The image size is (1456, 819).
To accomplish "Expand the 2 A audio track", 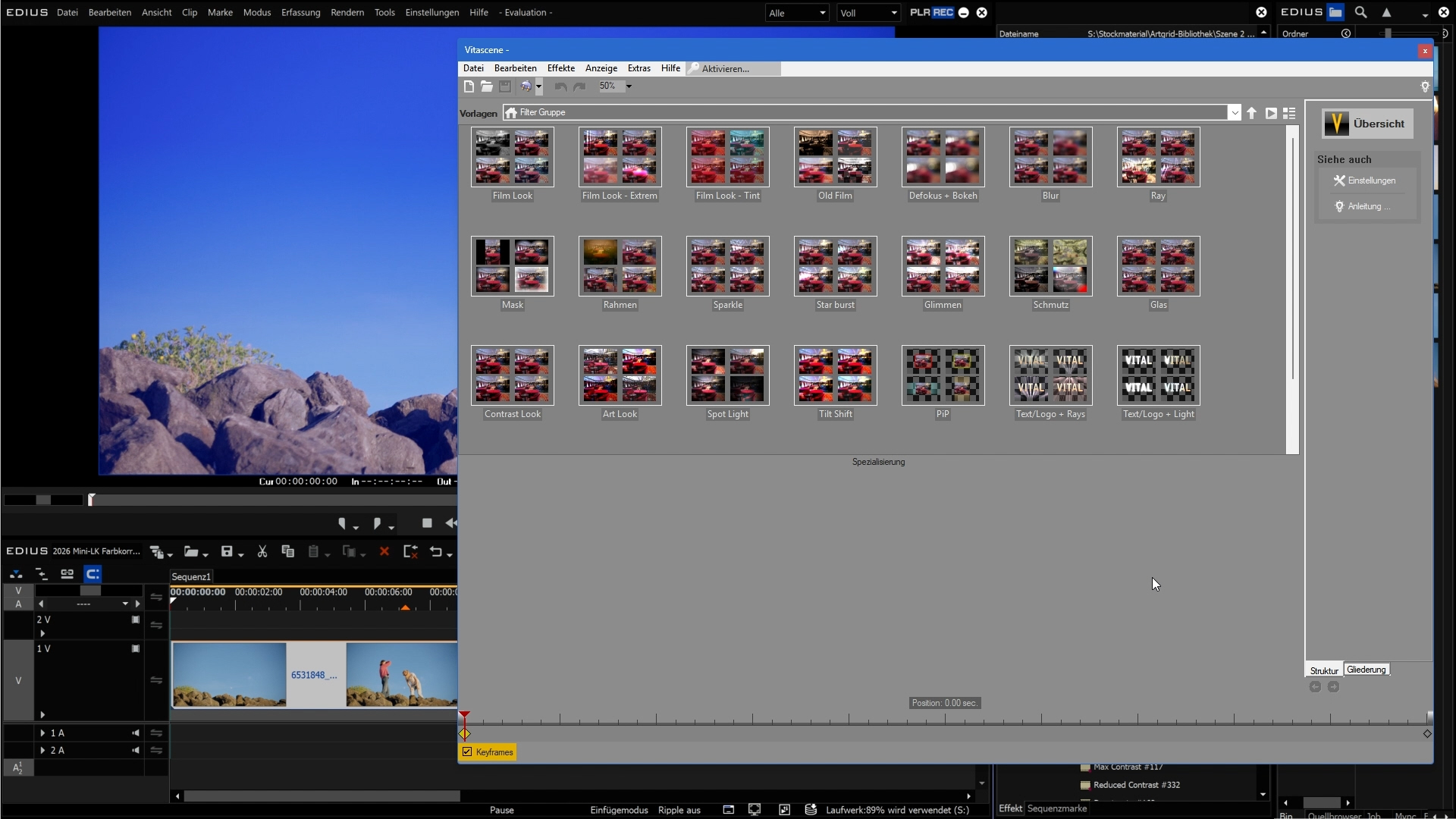I will pos(42,751).
